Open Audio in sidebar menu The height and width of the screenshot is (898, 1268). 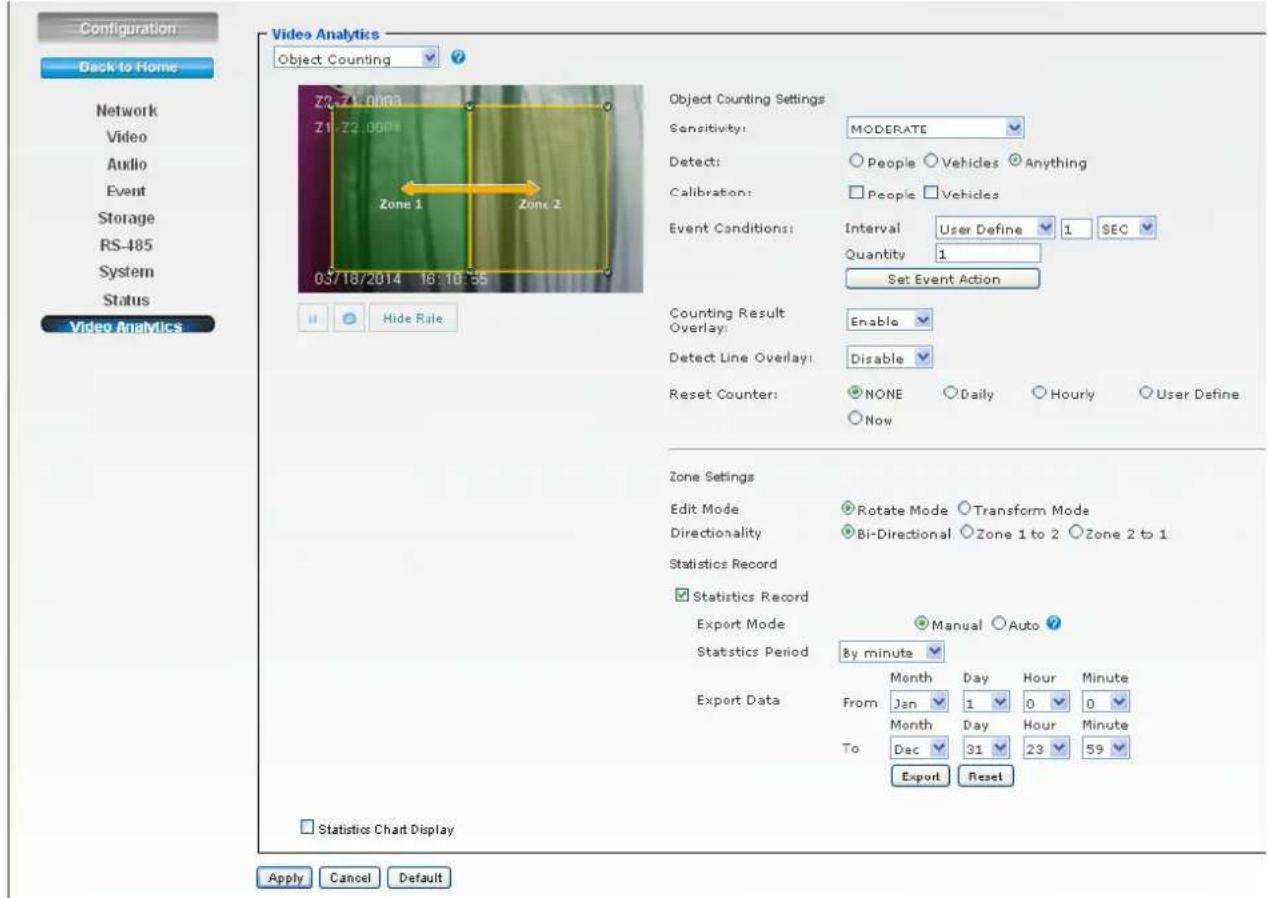coord(128,163)
